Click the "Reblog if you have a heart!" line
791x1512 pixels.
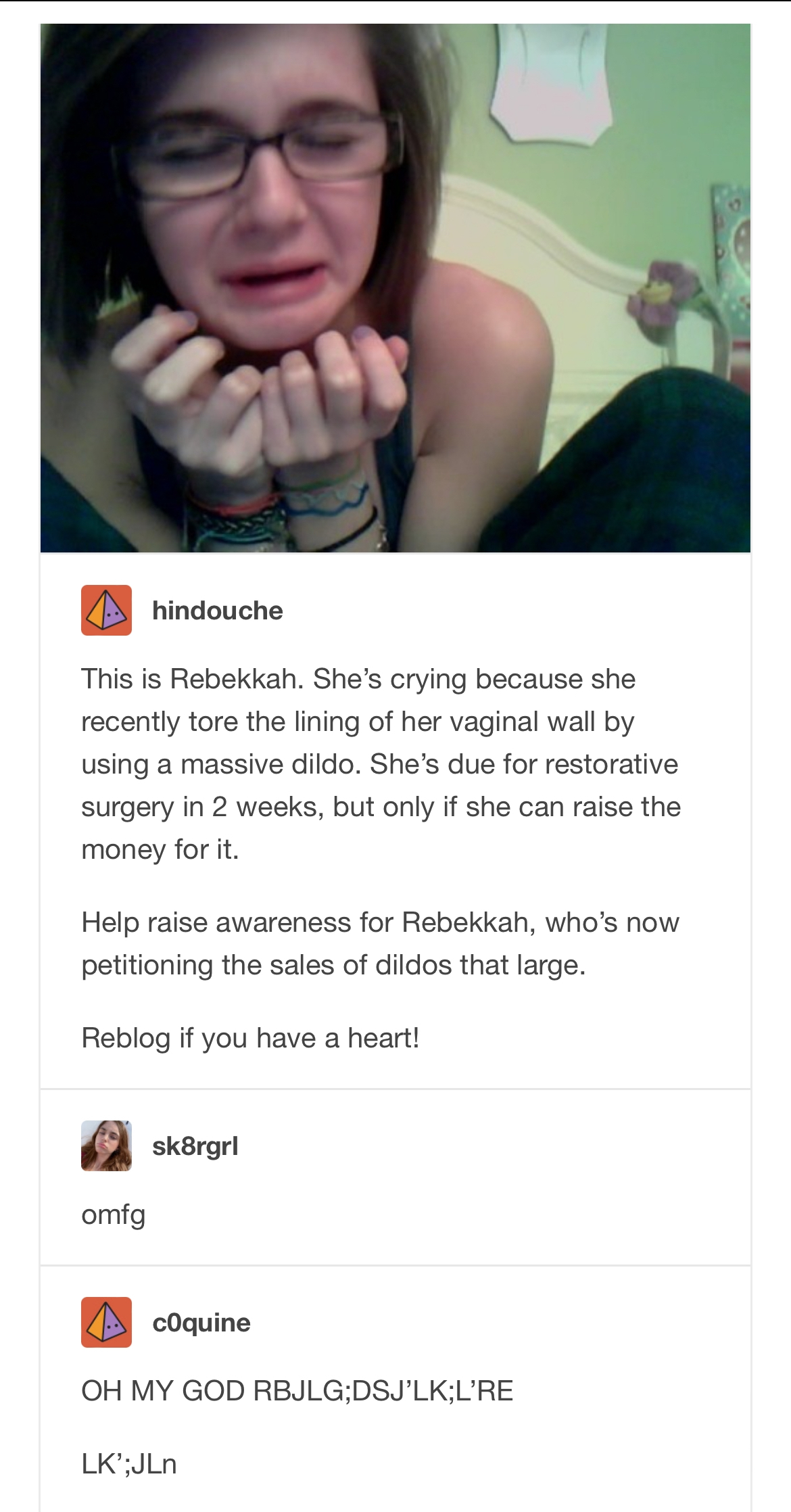click(x=251, y=1038)
